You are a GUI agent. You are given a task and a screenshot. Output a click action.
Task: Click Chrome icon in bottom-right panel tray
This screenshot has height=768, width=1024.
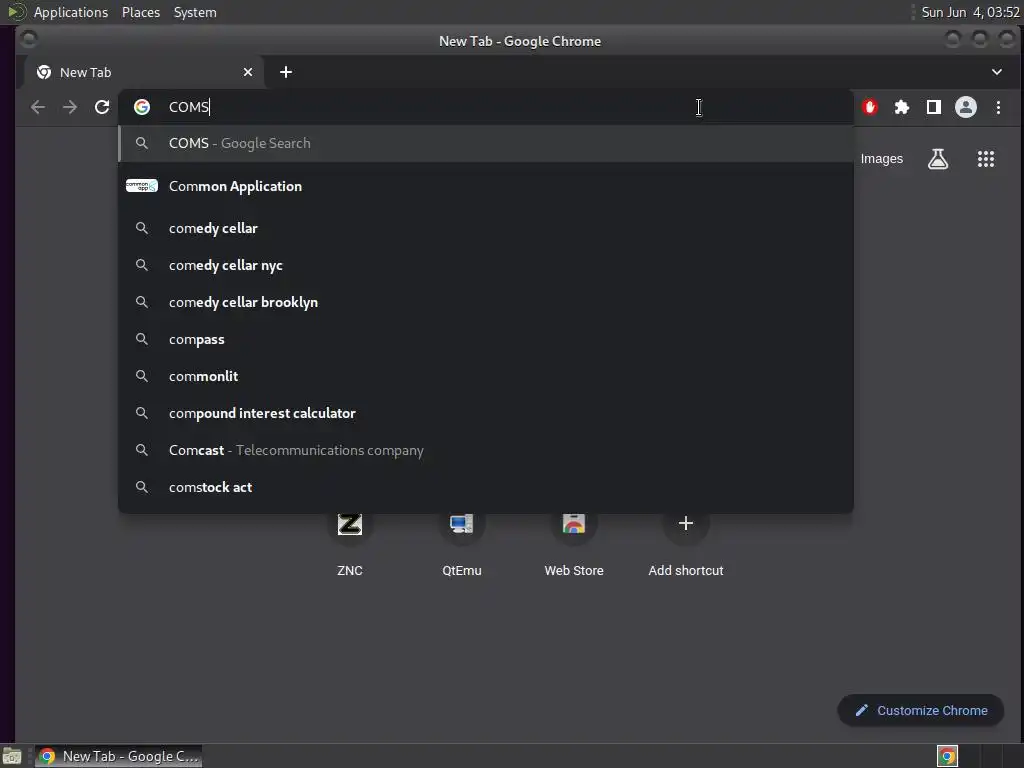pyautogui.click(x=947, y=756)
